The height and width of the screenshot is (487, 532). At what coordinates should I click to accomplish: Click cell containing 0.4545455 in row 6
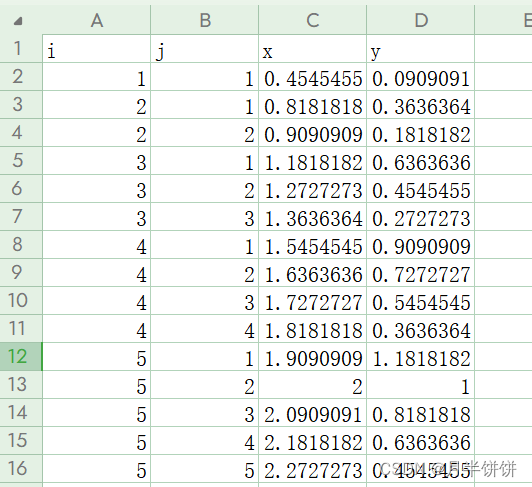coord(421,189)
